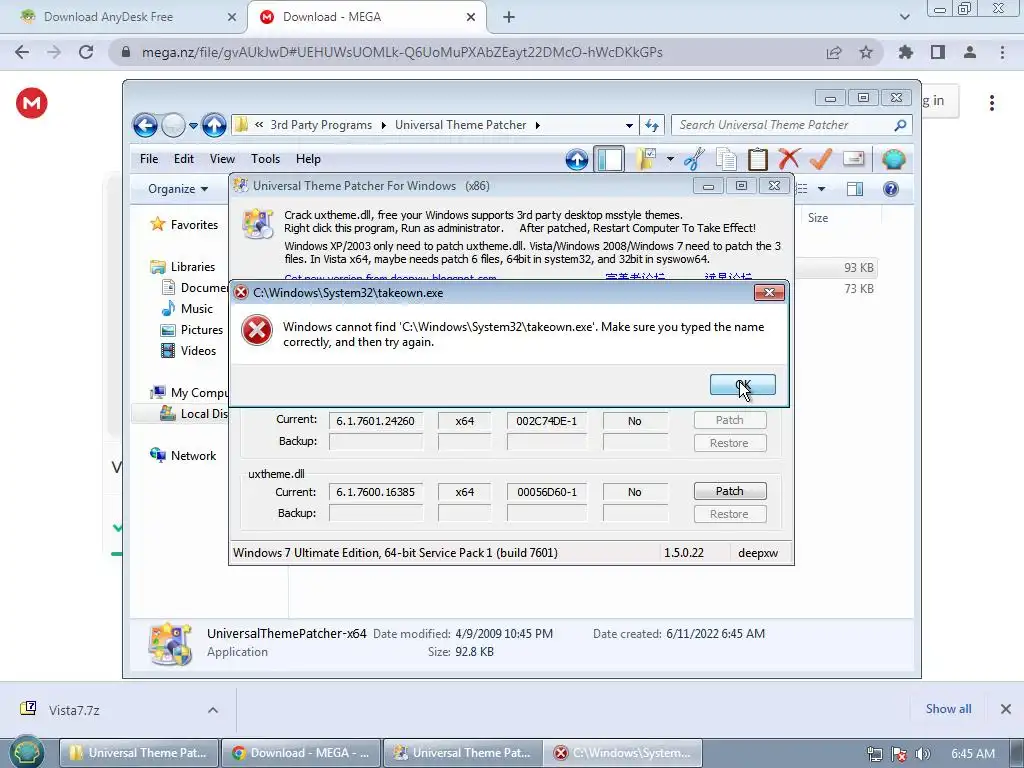1024x768 pixels.
Task: Toggle the navigation pane toolbar icon
Action: (609, 159)
